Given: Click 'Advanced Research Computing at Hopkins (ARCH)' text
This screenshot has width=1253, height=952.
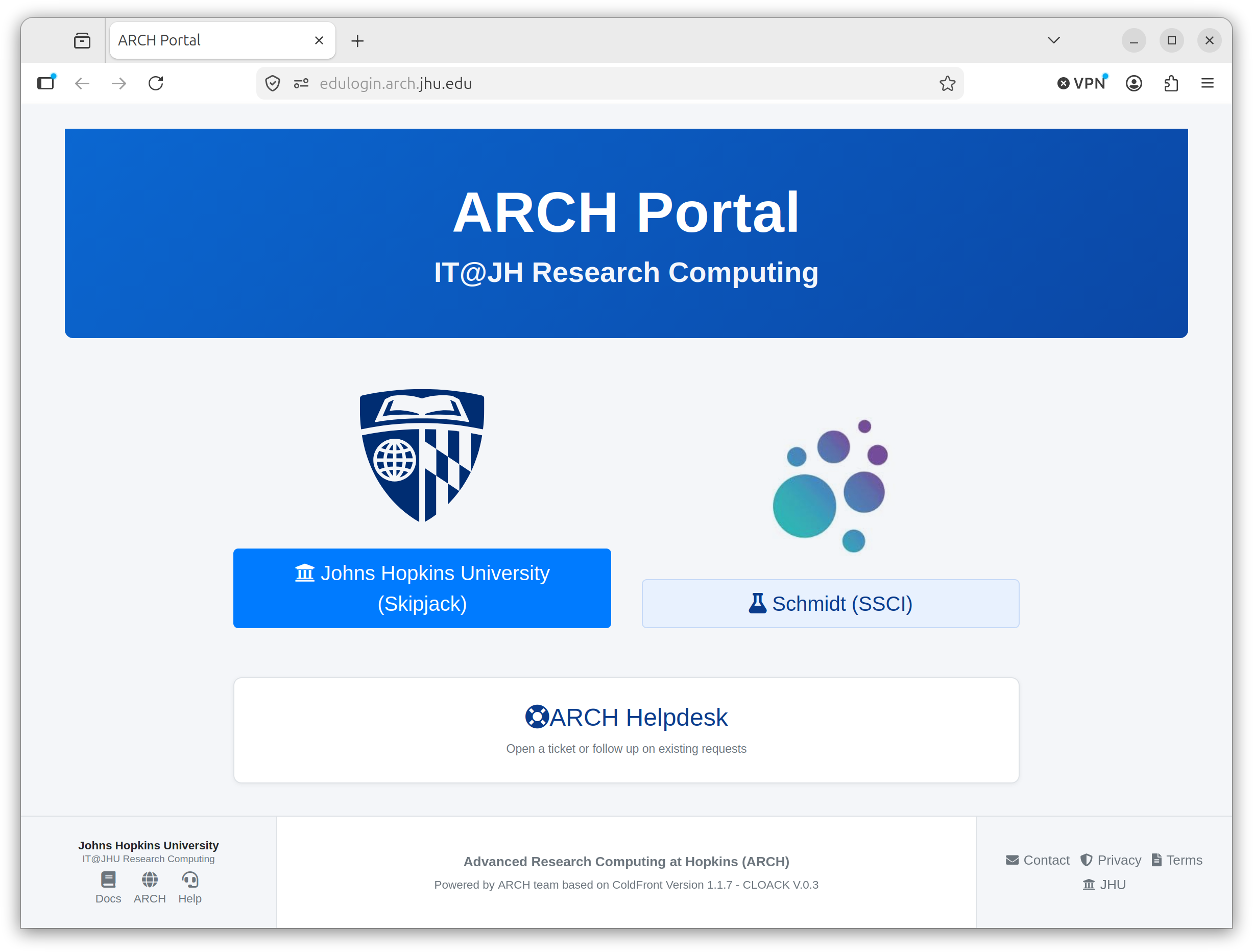Looking at the screenshot, I should 626,861.
